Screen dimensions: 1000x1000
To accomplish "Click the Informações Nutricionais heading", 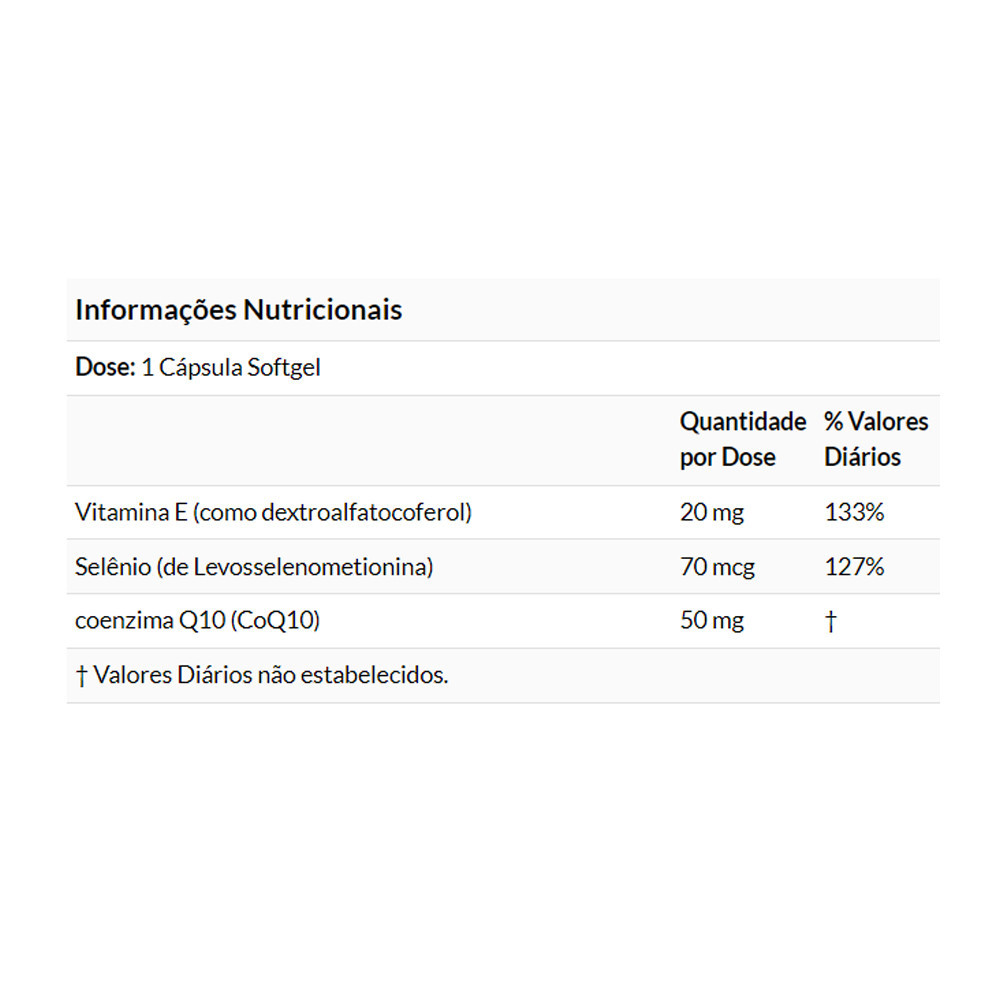I will (x=238, y=310).
